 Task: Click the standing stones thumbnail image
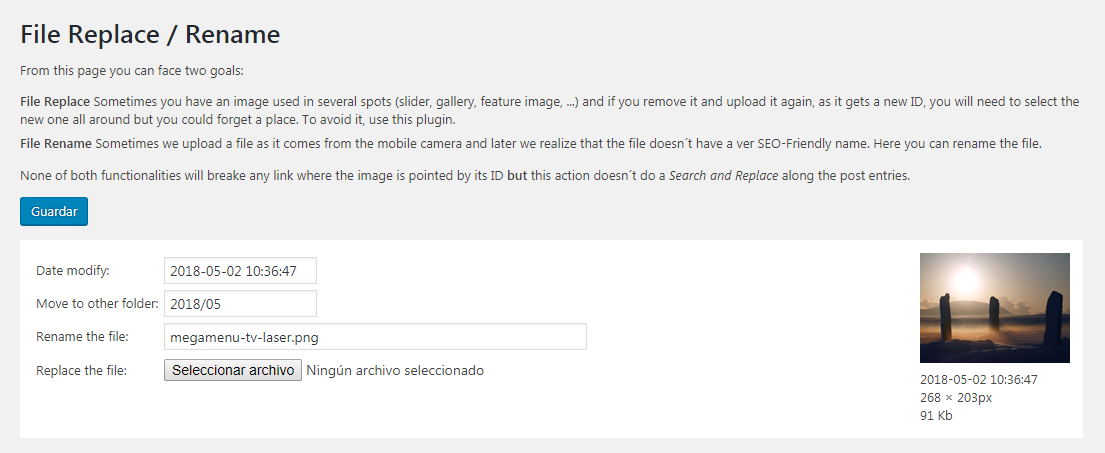pos(994,308)
